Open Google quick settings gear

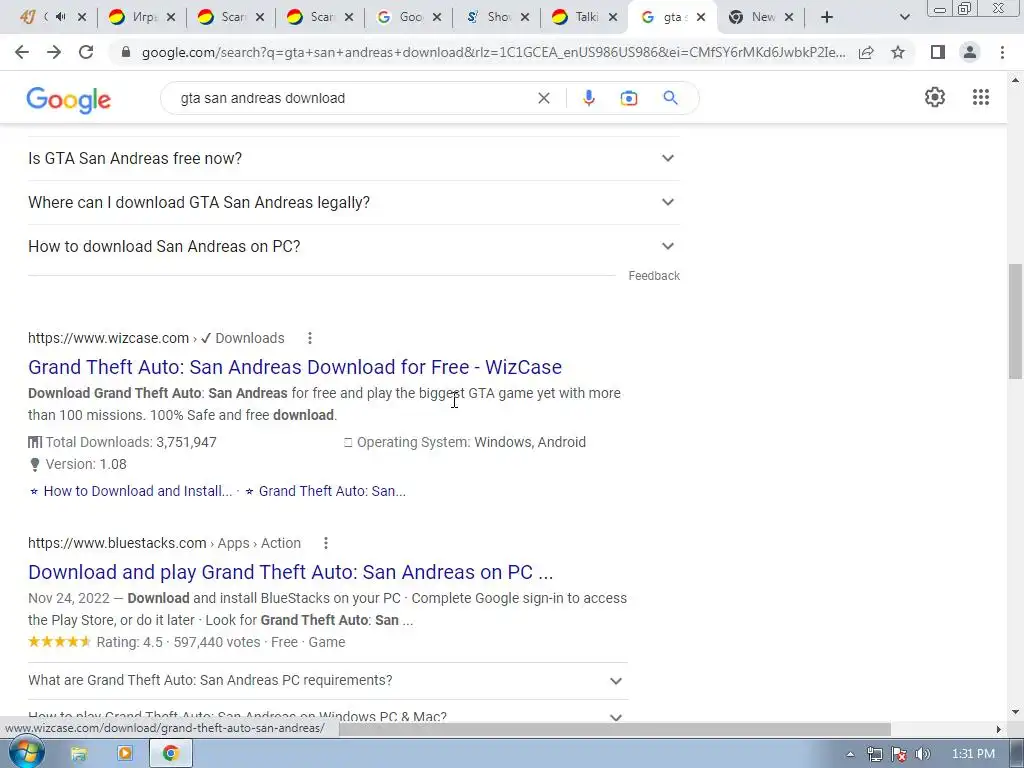935,97
